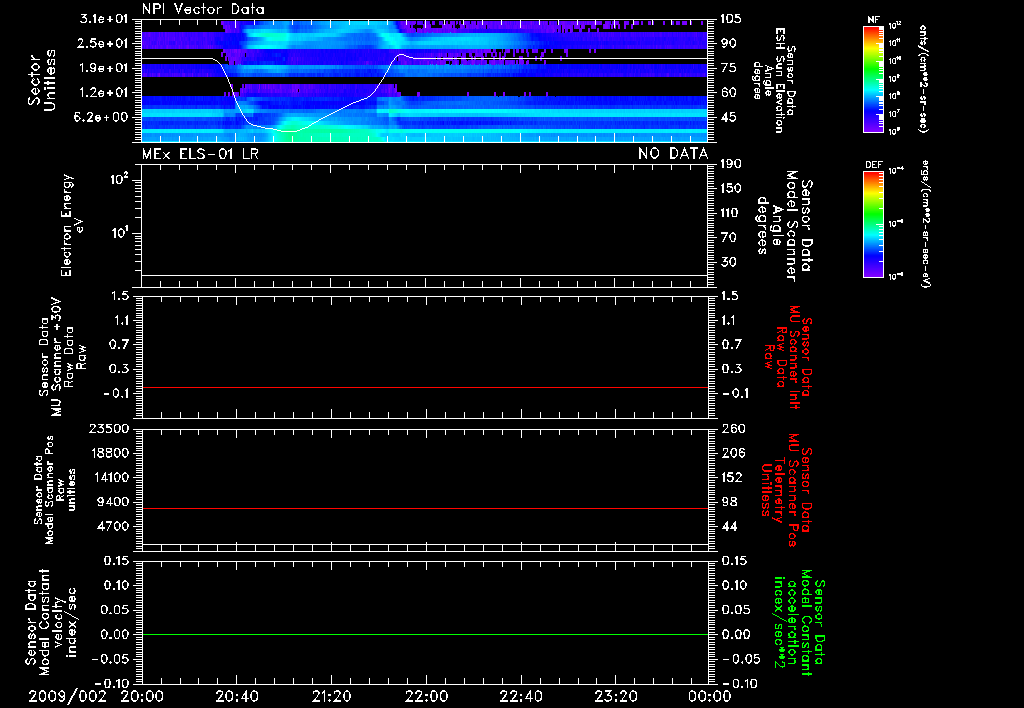Click the '75' sun elevation tick value
The height and width of the screenshot is (708, 1024).
pos(728,68)
